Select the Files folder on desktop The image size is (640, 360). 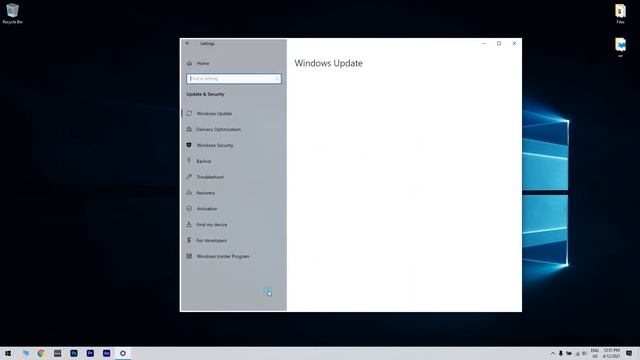620,13
